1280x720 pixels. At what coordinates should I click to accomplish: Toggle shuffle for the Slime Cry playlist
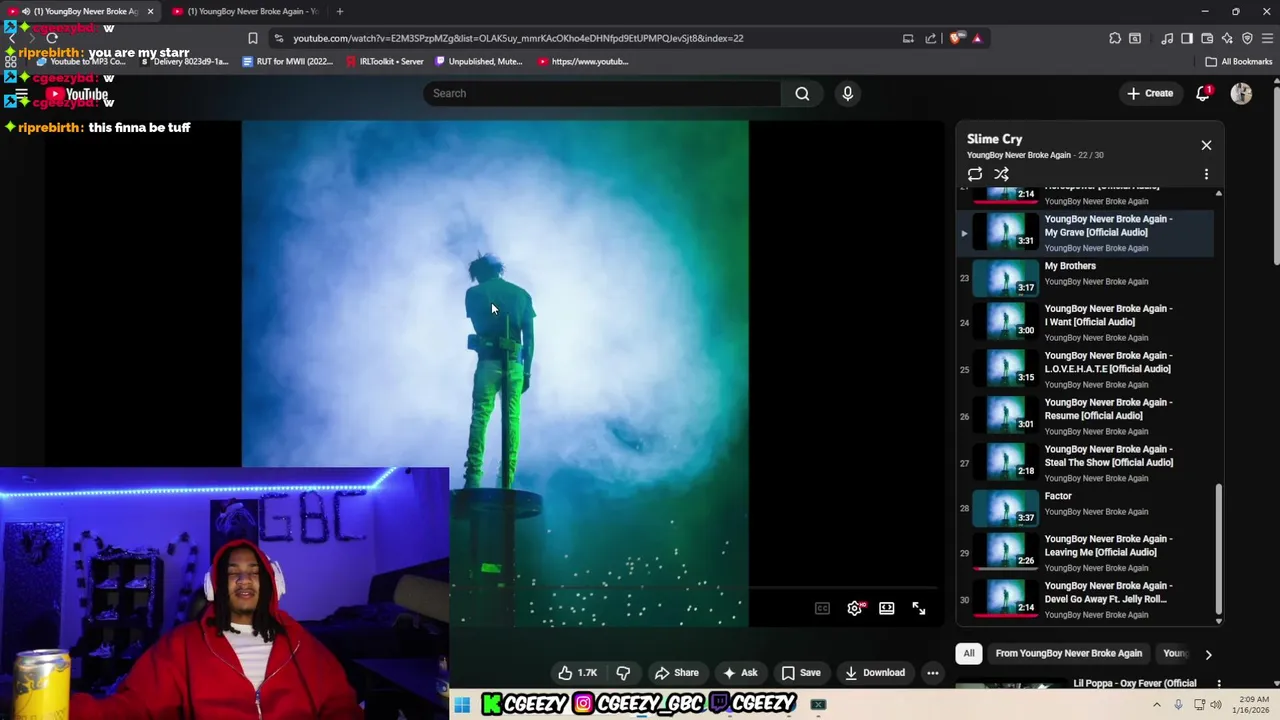[x=1001, y=174]
